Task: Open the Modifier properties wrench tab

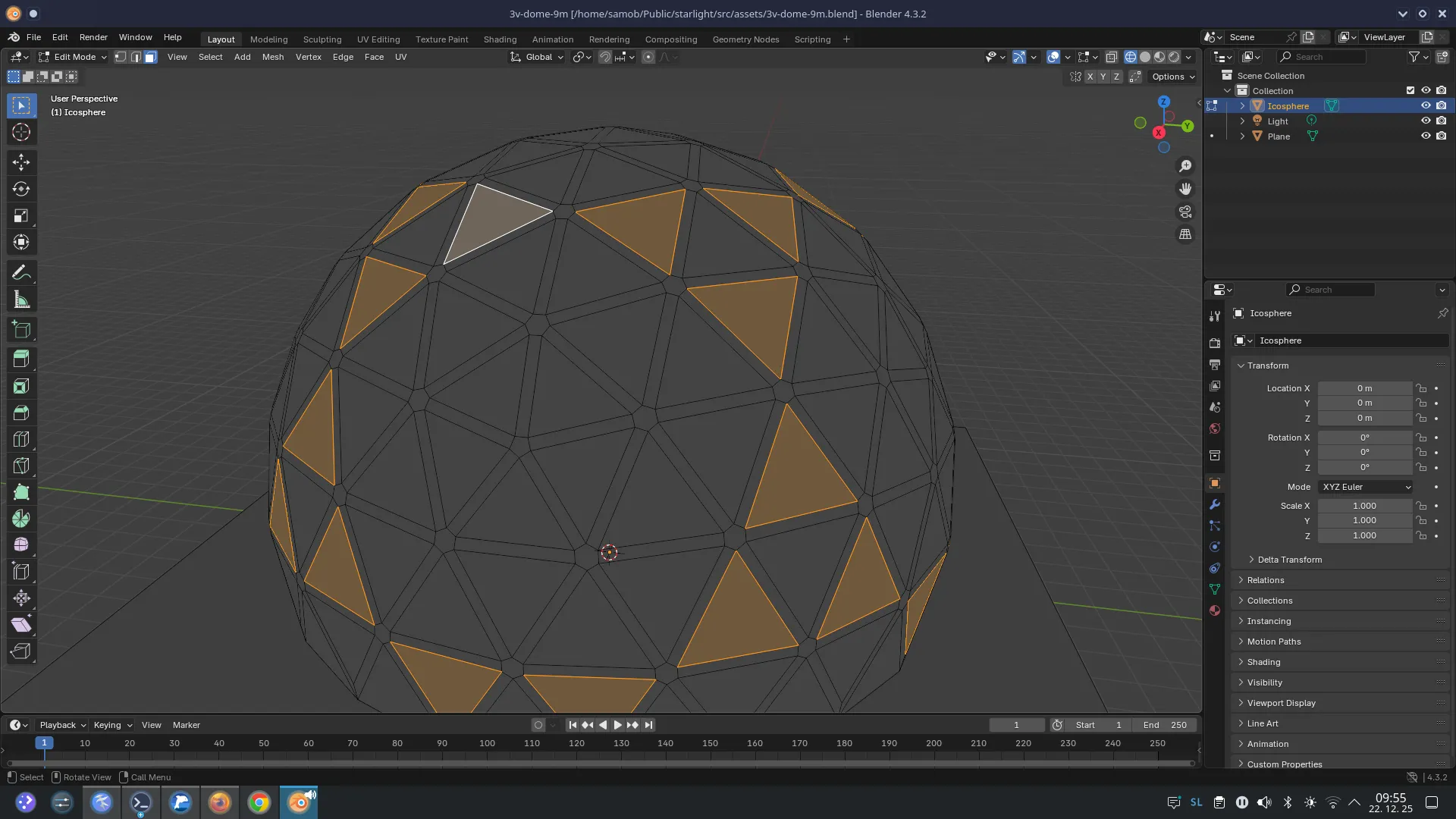Action: click(x=1215, y=504)
